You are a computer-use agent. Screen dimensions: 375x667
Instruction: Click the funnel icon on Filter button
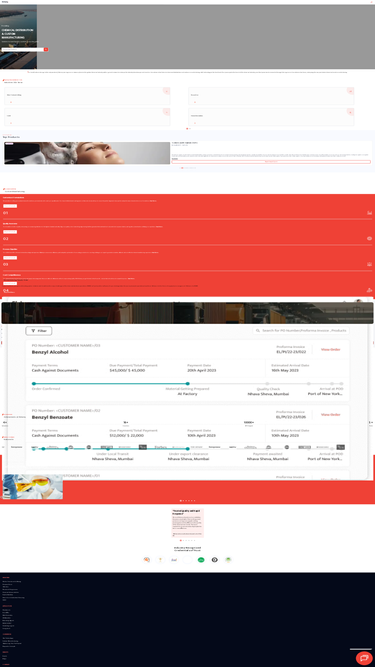(34, 331)
